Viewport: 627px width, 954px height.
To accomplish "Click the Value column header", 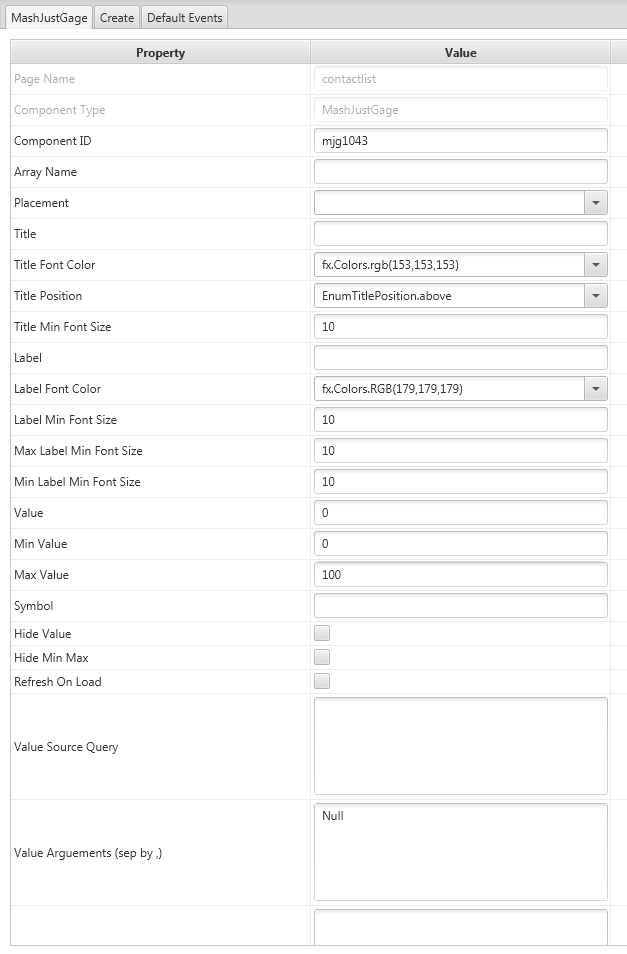I will 460,53.
